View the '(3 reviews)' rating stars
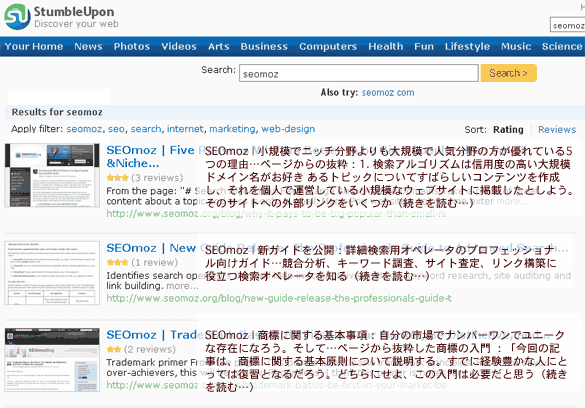The image size is (585, 408). [x=117, y=178]
